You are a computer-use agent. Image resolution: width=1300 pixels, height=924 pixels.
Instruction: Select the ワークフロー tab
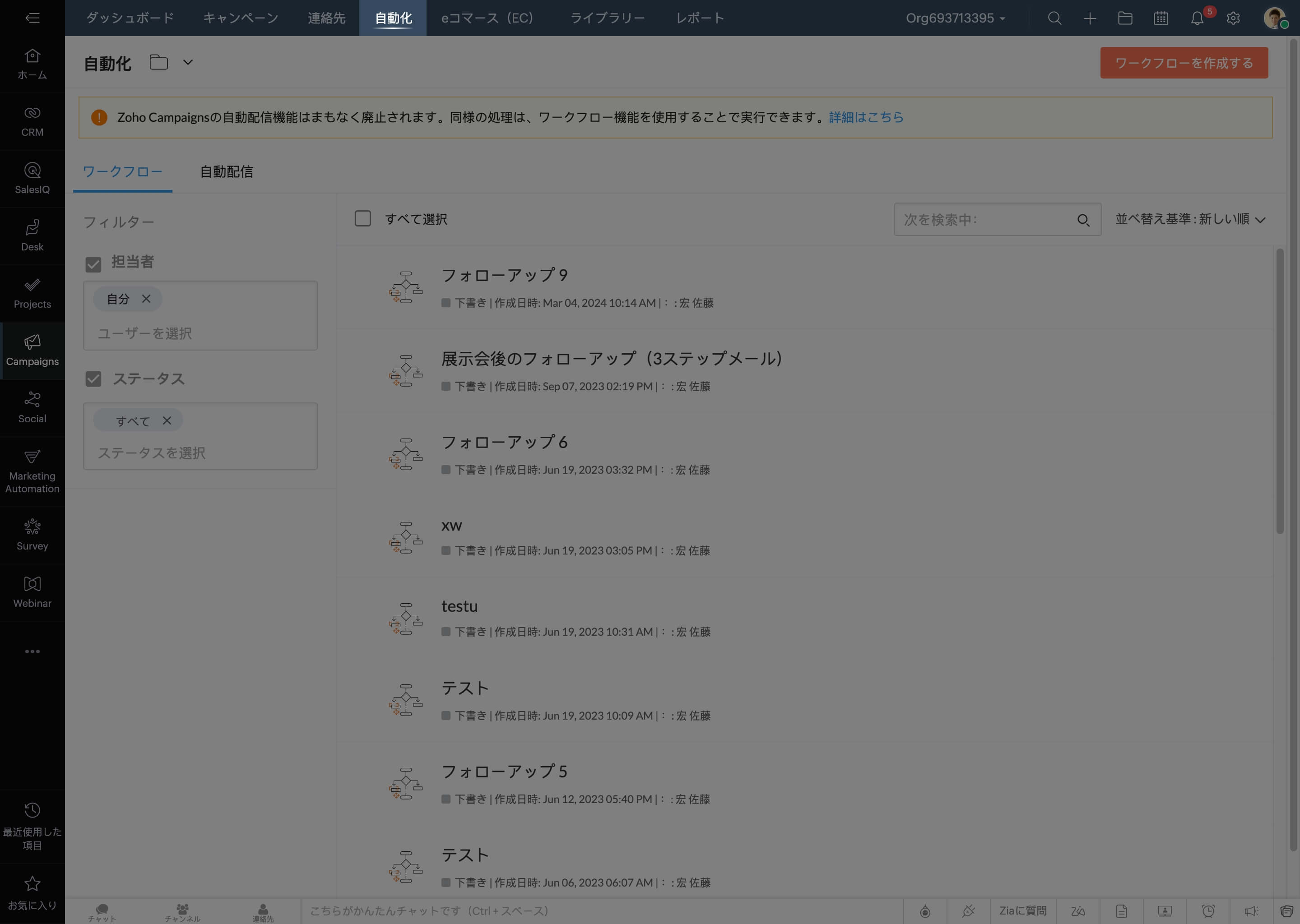point(123,172)
